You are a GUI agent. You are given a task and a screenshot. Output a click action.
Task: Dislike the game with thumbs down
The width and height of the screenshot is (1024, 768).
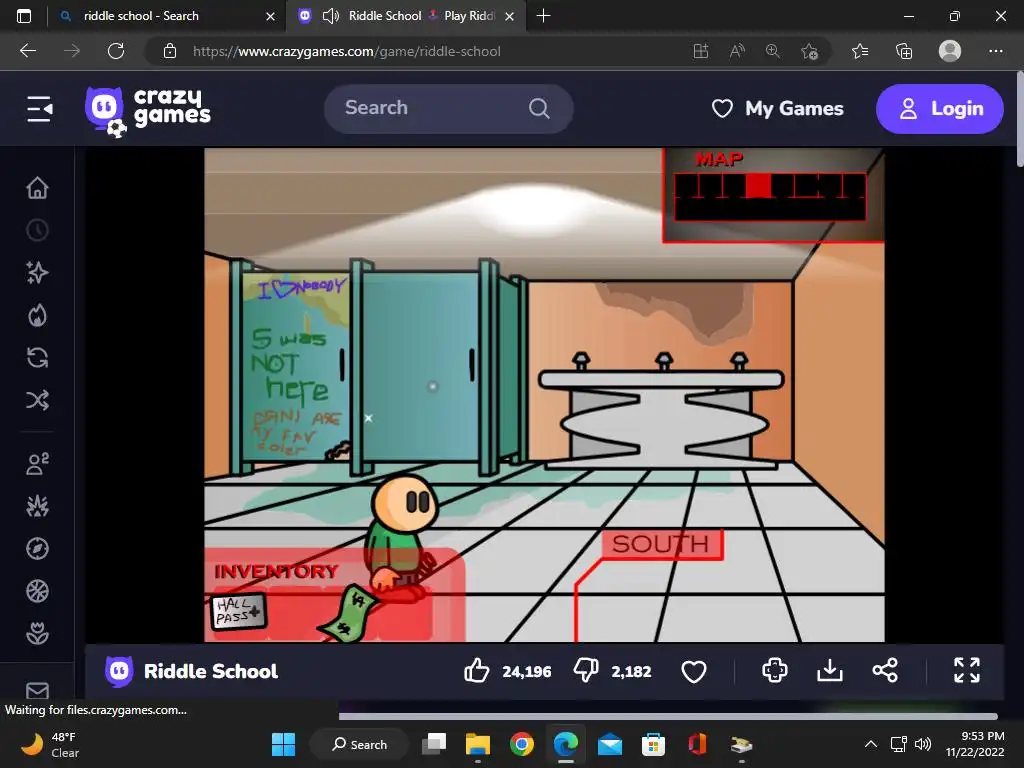click(x=586, y=671)
